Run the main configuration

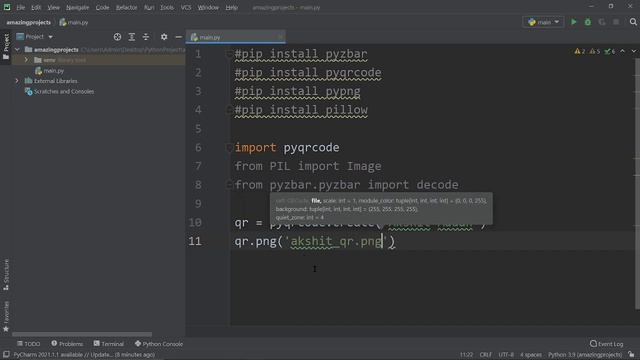(573, 22)
